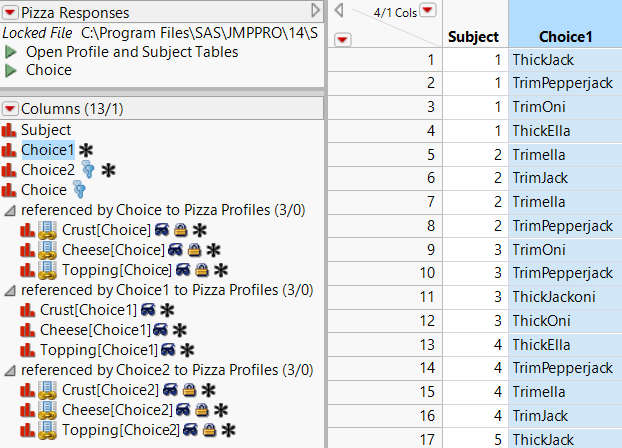Click the lock icon on Topping[Choice2]
The image size is (622, 448).
(x=211, y=430)
